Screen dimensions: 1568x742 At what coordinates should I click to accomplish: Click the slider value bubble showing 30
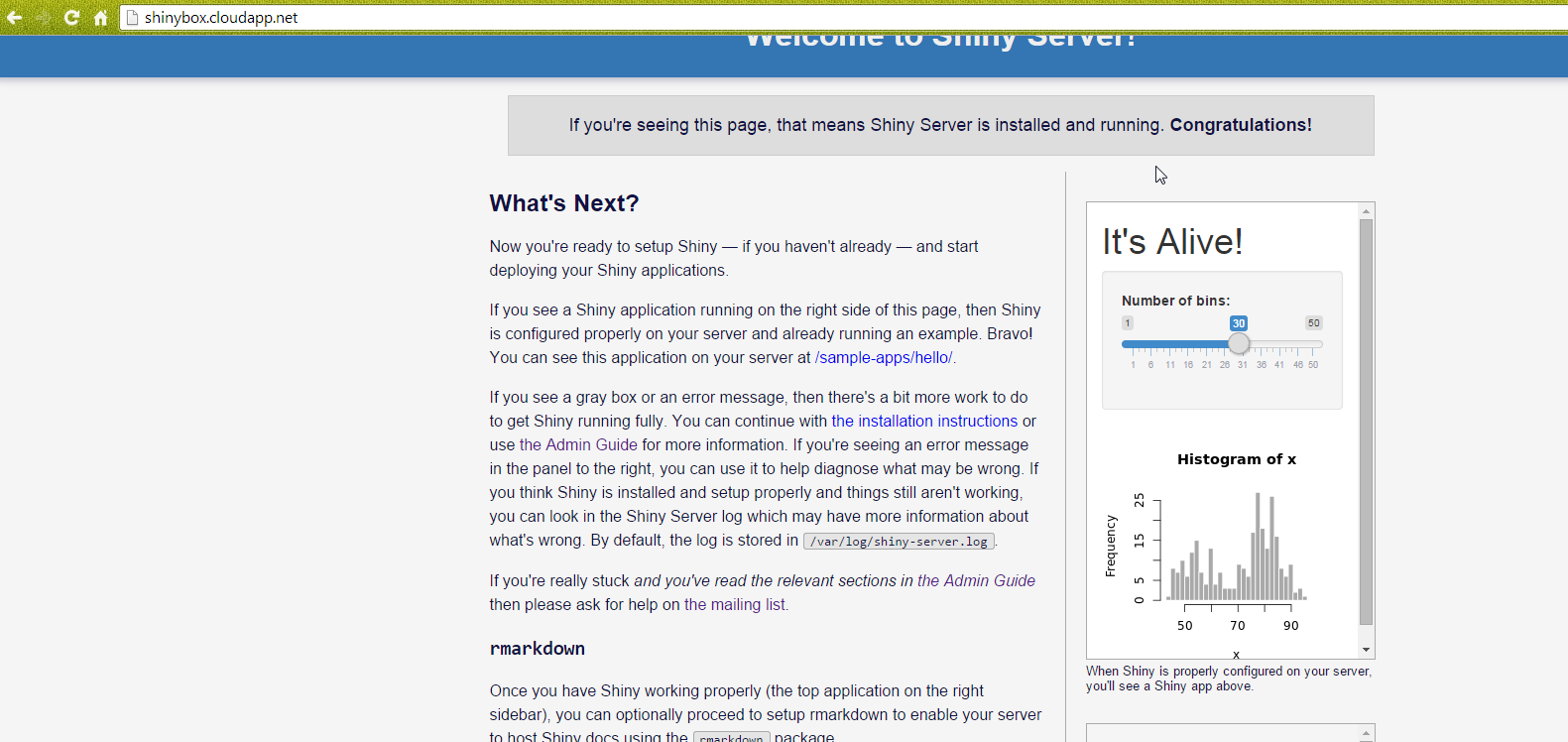tap(1239, 323)
